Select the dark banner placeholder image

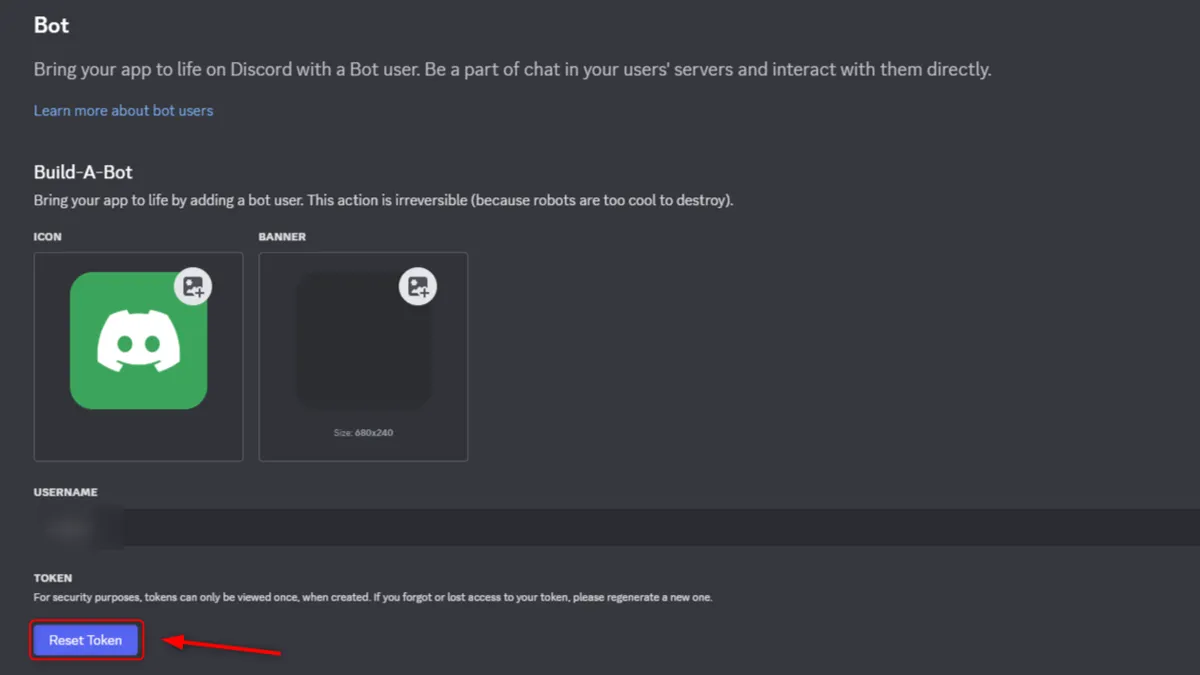[x=363, y=341]
